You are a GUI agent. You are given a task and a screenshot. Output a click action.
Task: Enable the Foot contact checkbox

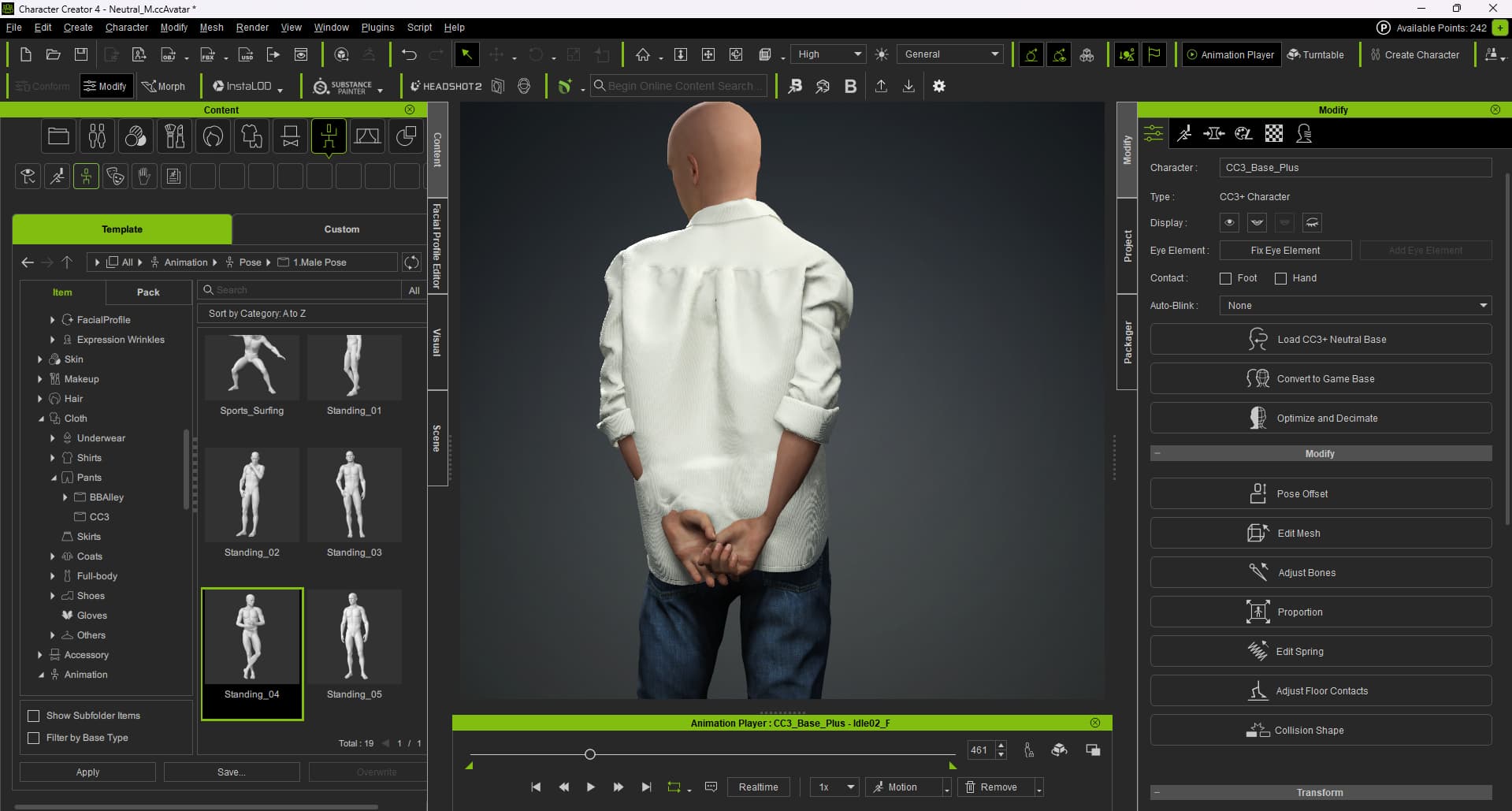(1225, 278)
